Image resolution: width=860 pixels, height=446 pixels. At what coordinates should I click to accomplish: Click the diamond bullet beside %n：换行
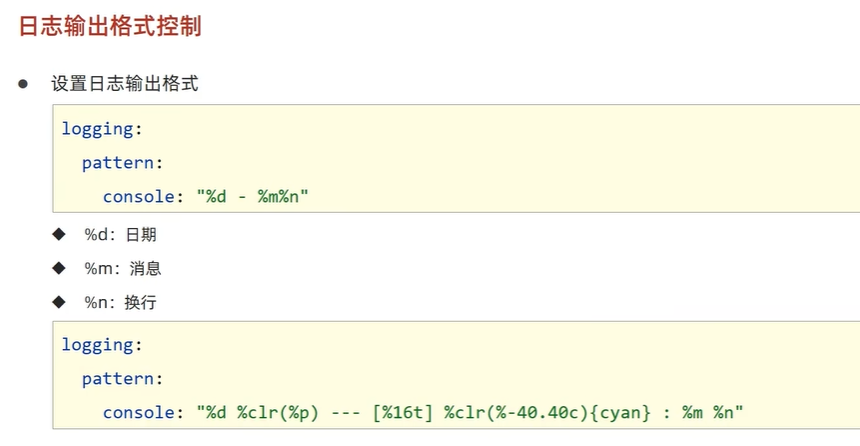pyautogui.click(x=58, y=301)
